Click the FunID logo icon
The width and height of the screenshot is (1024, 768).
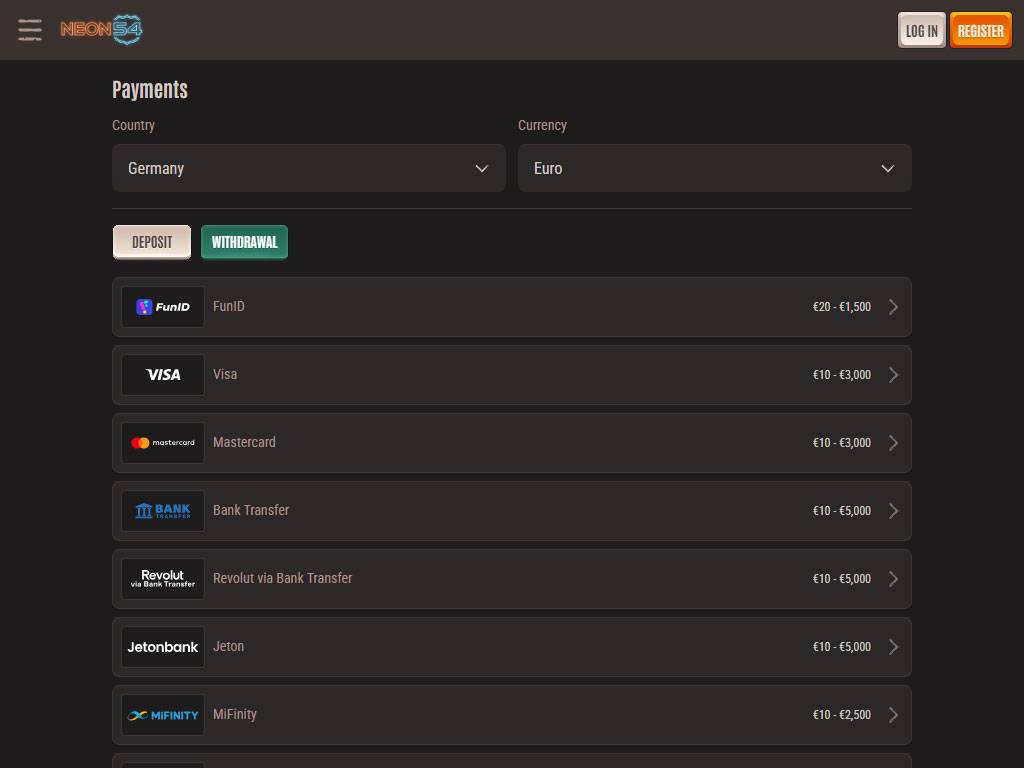pyautogui.click(x=163, y=307)
